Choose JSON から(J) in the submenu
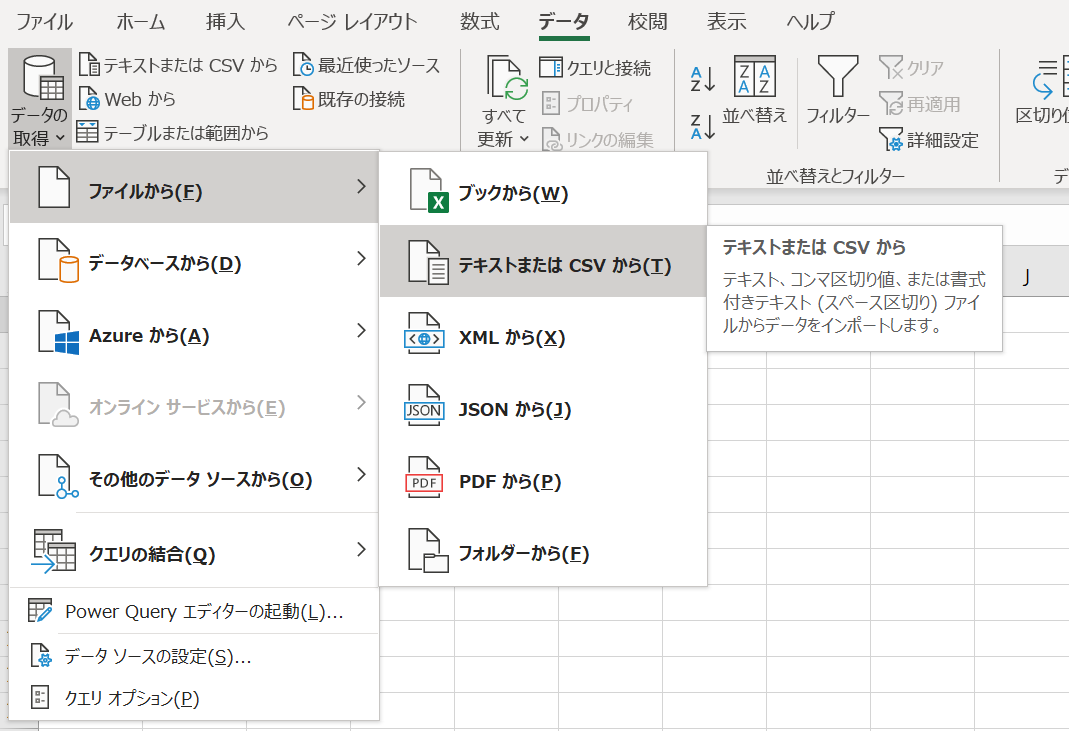 pyautogui.click(x=543, y=406)
